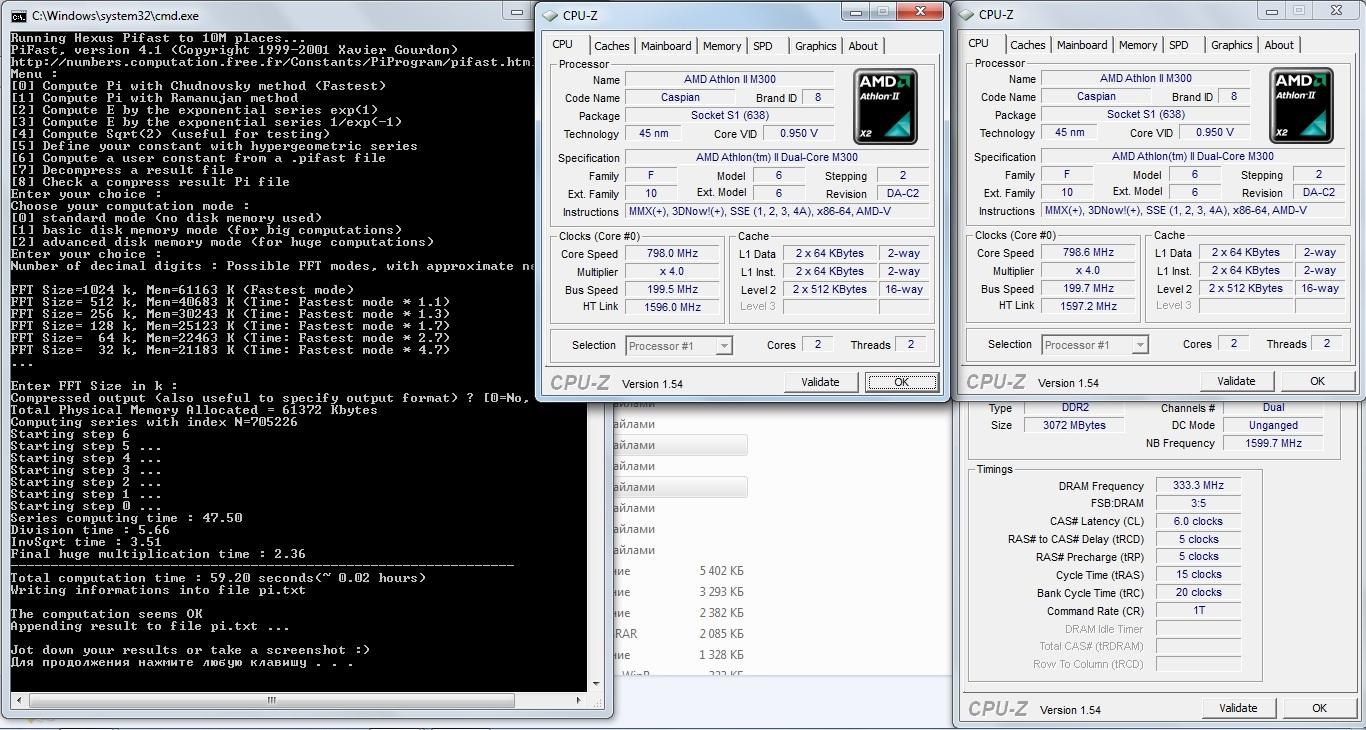Click CPU-Z icon in middle window title
The height and width of the screenshot is (730, 1366).
click(x=550, y=15)
